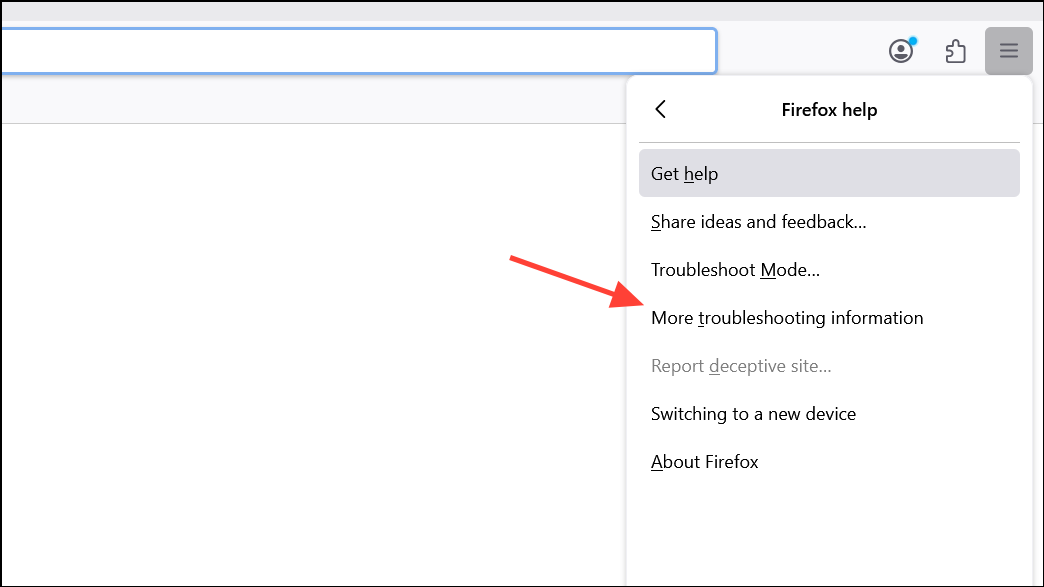Select Get help menu entry
Image resolution: width=1044 pixels, height=587 pixels.
click(829, 173)
